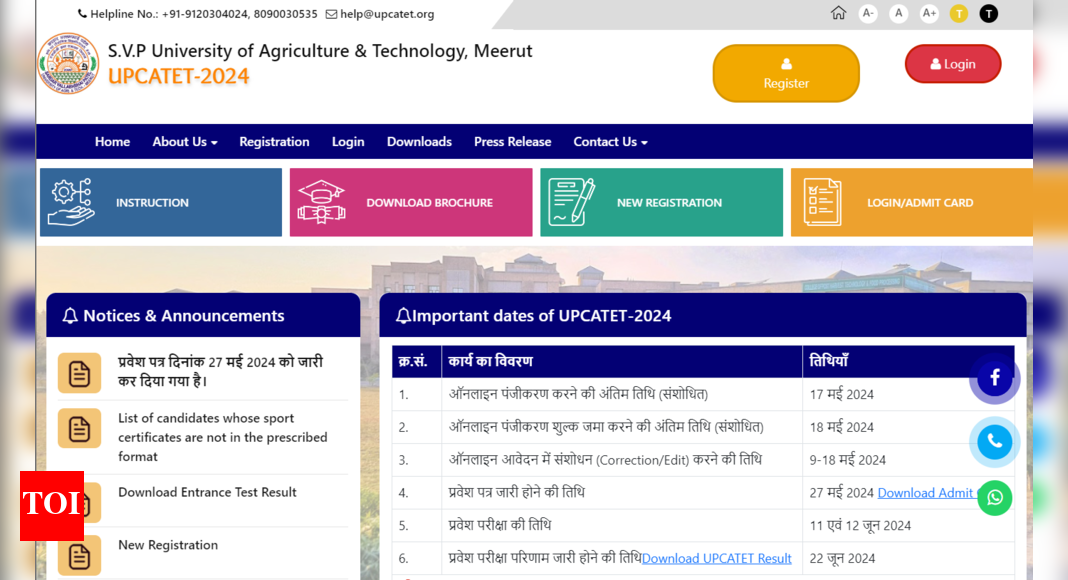Click the phone call floating icon
The width and height of the screenshot is (1068, 580).
tap(994, 442)
